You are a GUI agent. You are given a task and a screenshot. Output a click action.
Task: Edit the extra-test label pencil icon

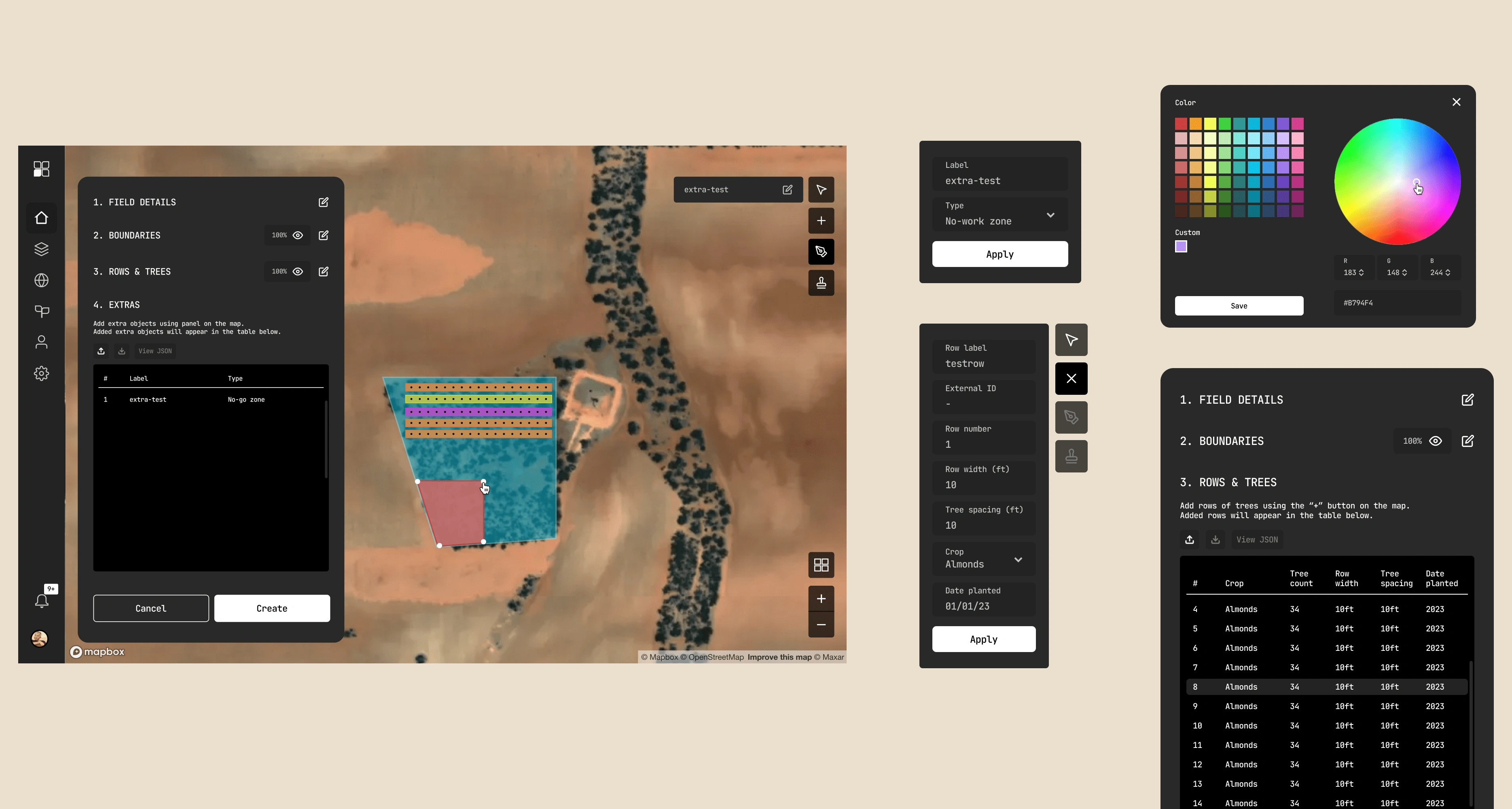[x=787, y=190]
